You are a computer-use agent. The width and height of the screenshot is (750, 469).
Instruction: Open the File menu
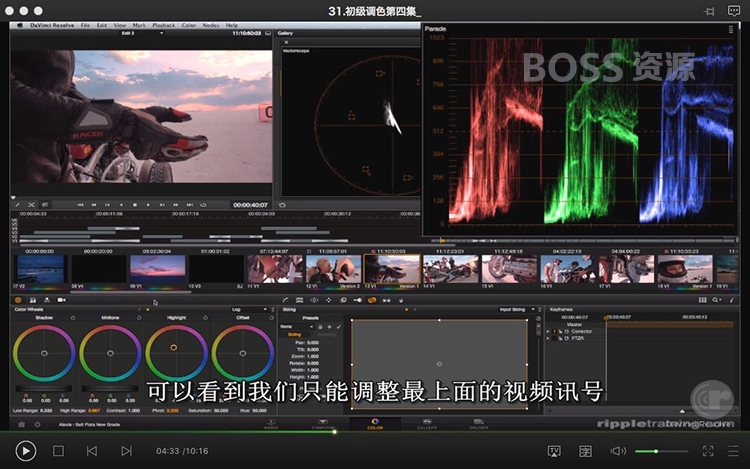pyautogui.click(x=85, y=25)
